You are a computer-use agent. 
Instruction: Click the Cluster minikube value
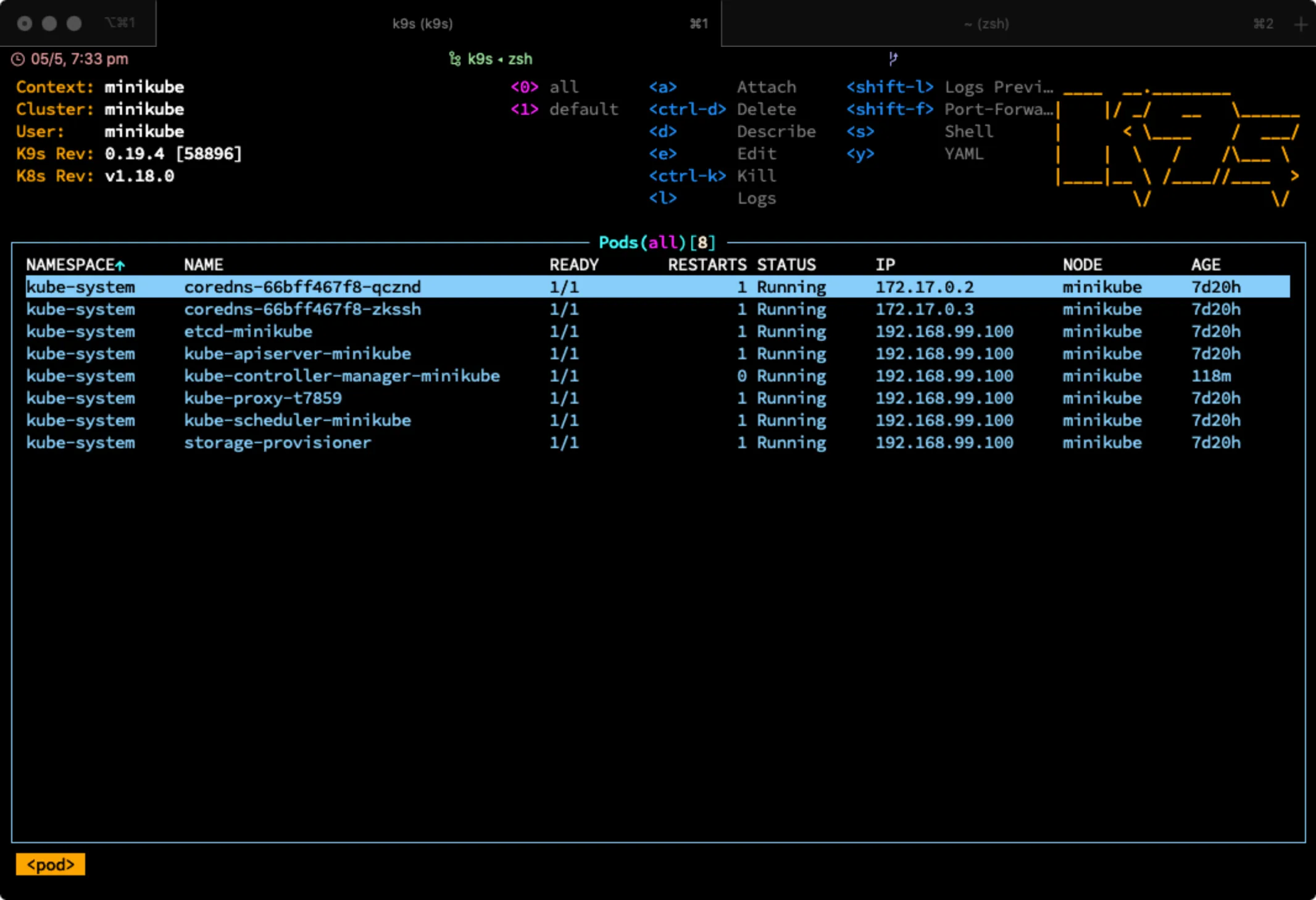point(144,109)
